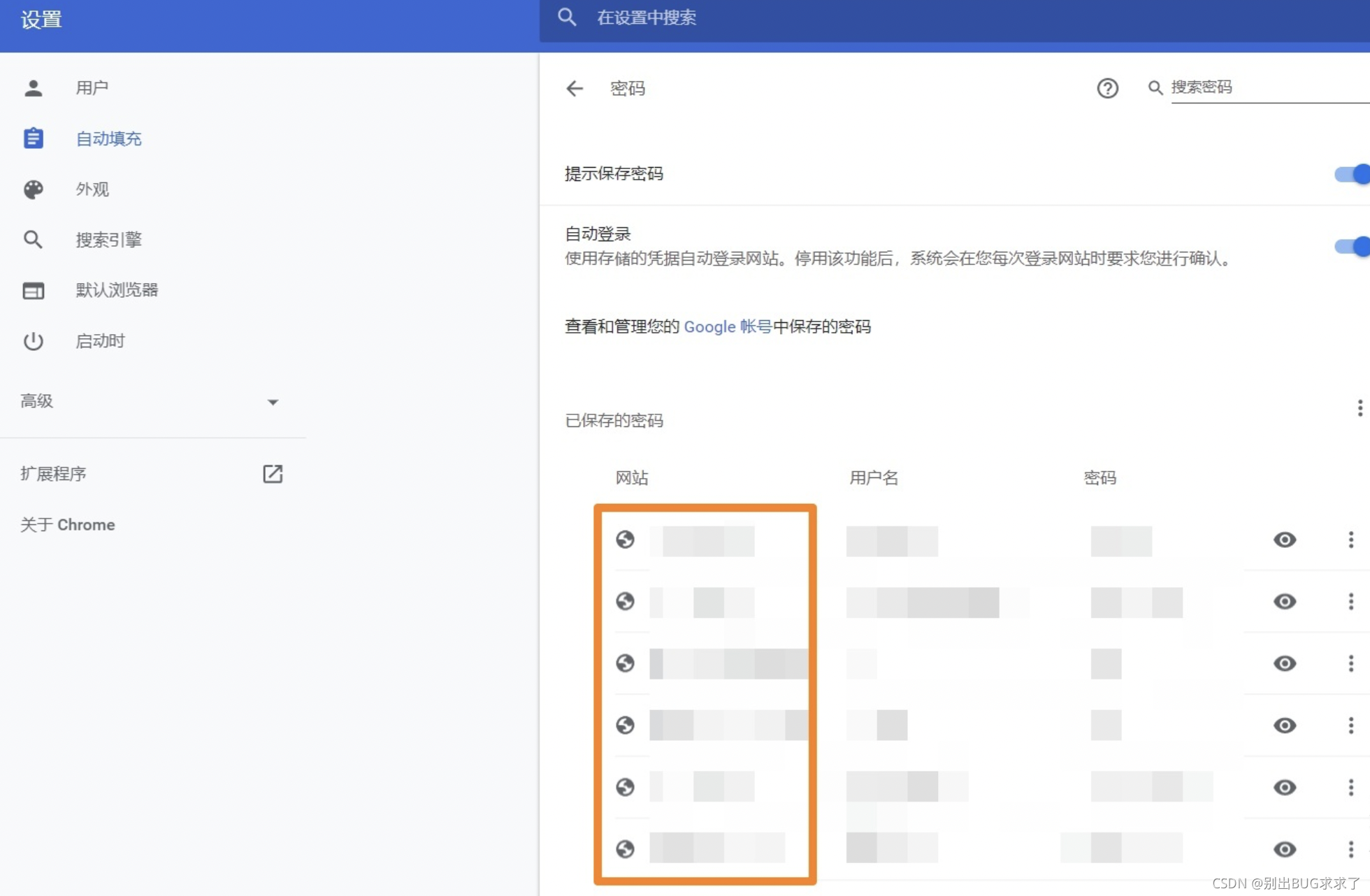This screenshot has height=896, width=1370.
Task: Expand the 高级 section arrow
Action: pos(273,402)
